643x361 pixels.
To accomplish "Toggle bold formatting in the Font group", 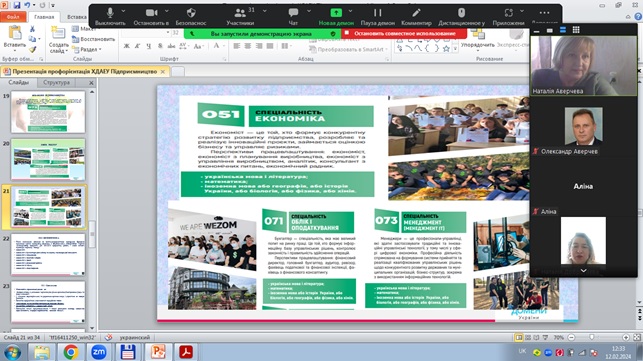I will click(x=127, y=46).
